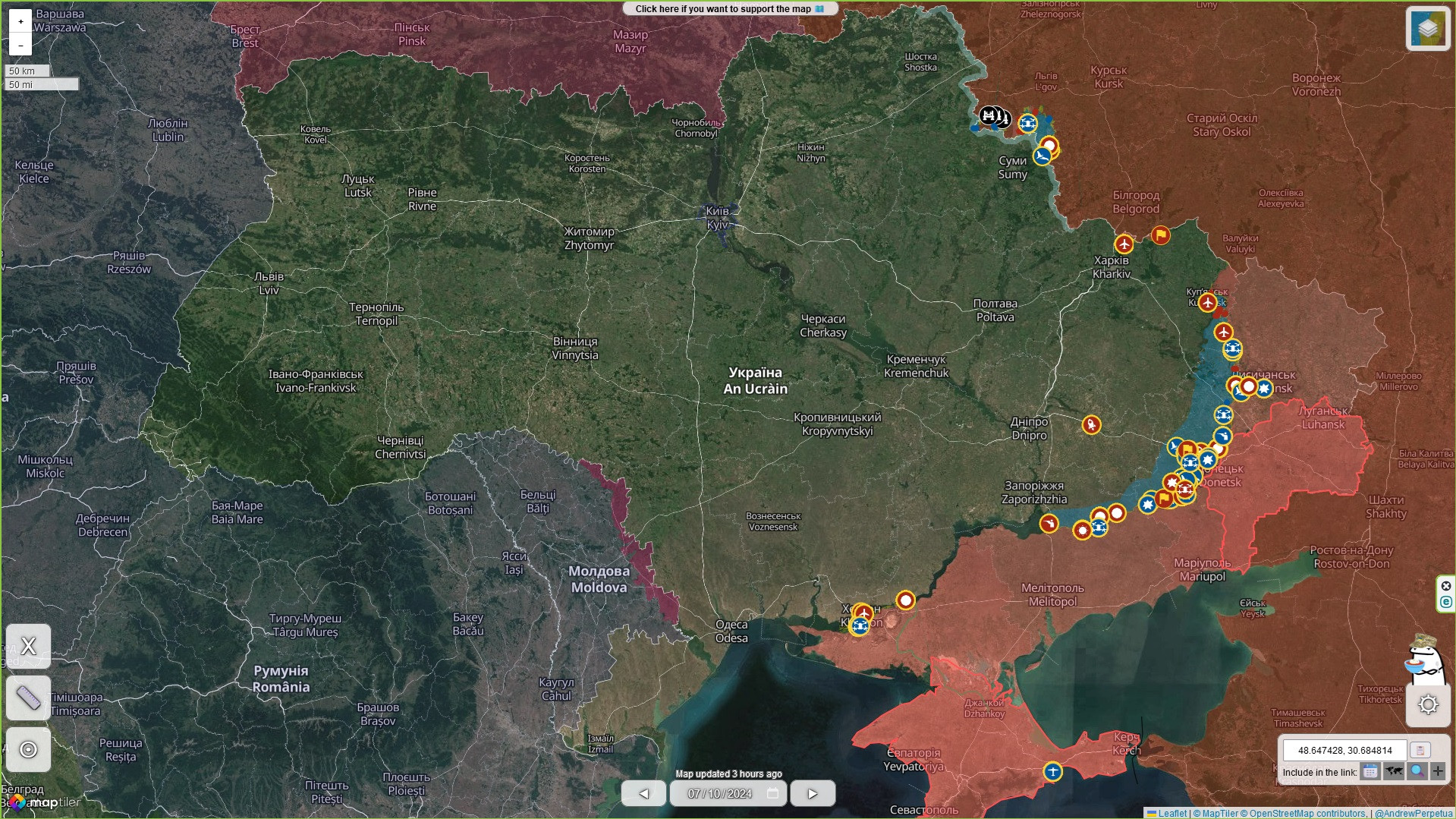Image resolution: width=1456 pixels, height=819 pixels.
Task: Go to the previous day's map
Action: click(x=643, y=793)
